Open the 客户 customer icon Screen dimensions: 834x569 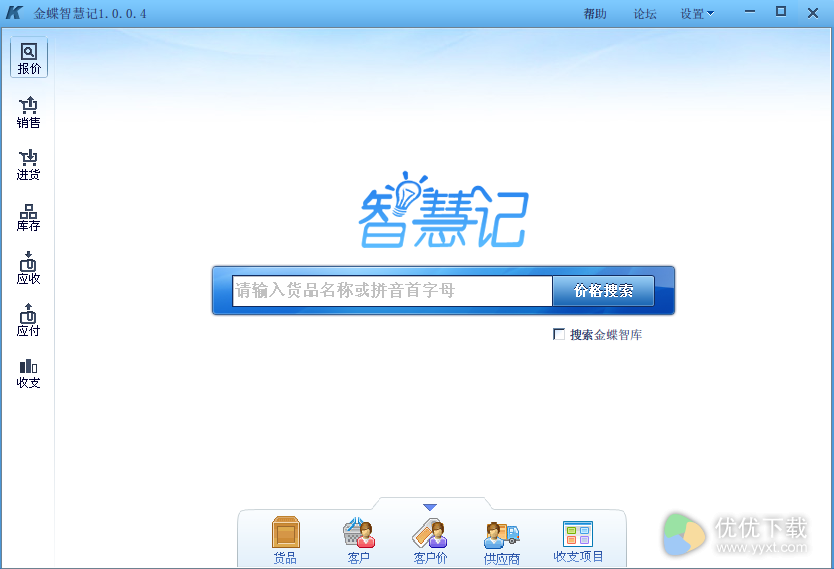[x=358, y=539]
